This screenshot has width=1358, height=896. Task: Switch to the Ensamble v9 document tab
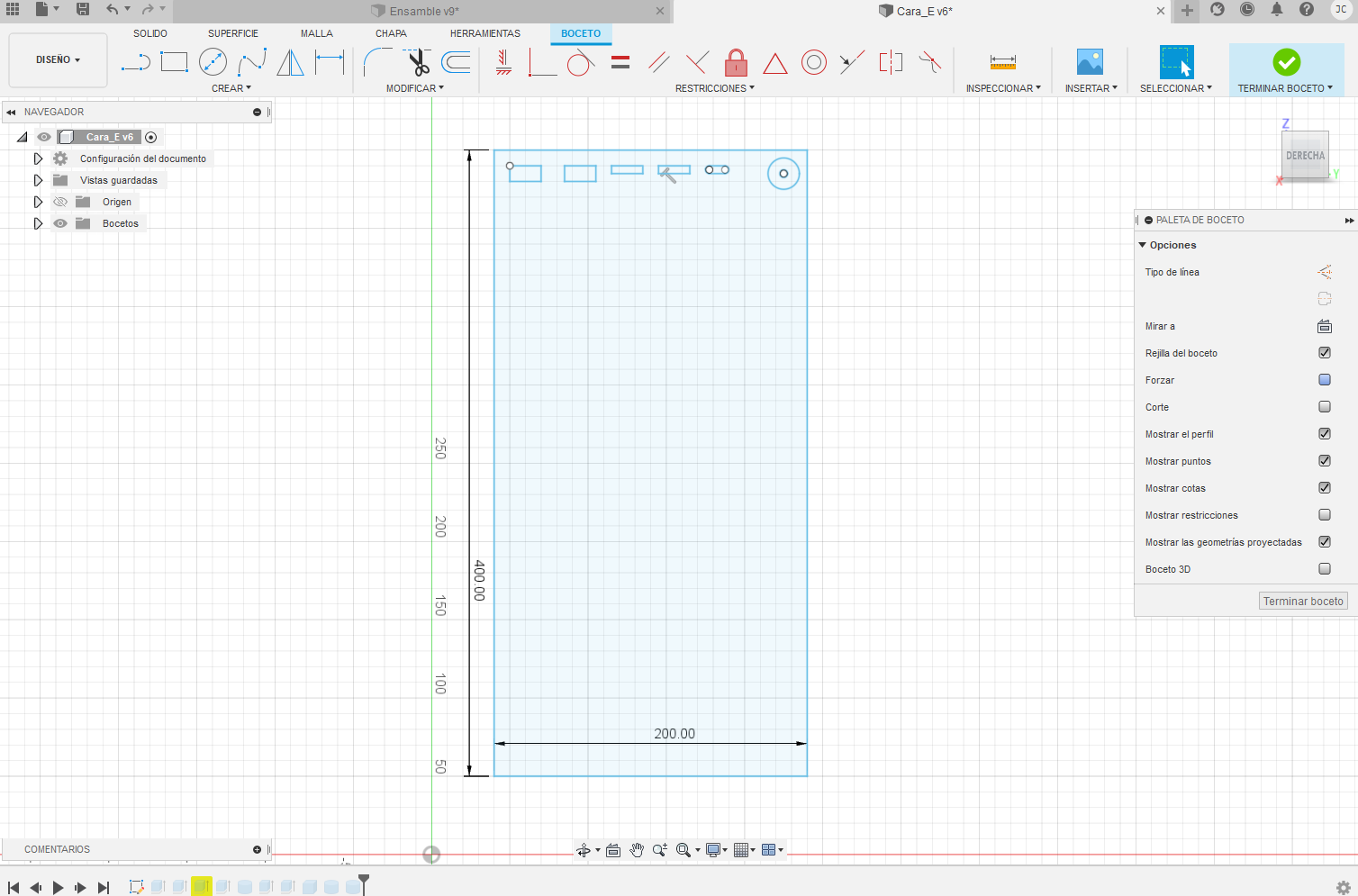pos(423,11)
